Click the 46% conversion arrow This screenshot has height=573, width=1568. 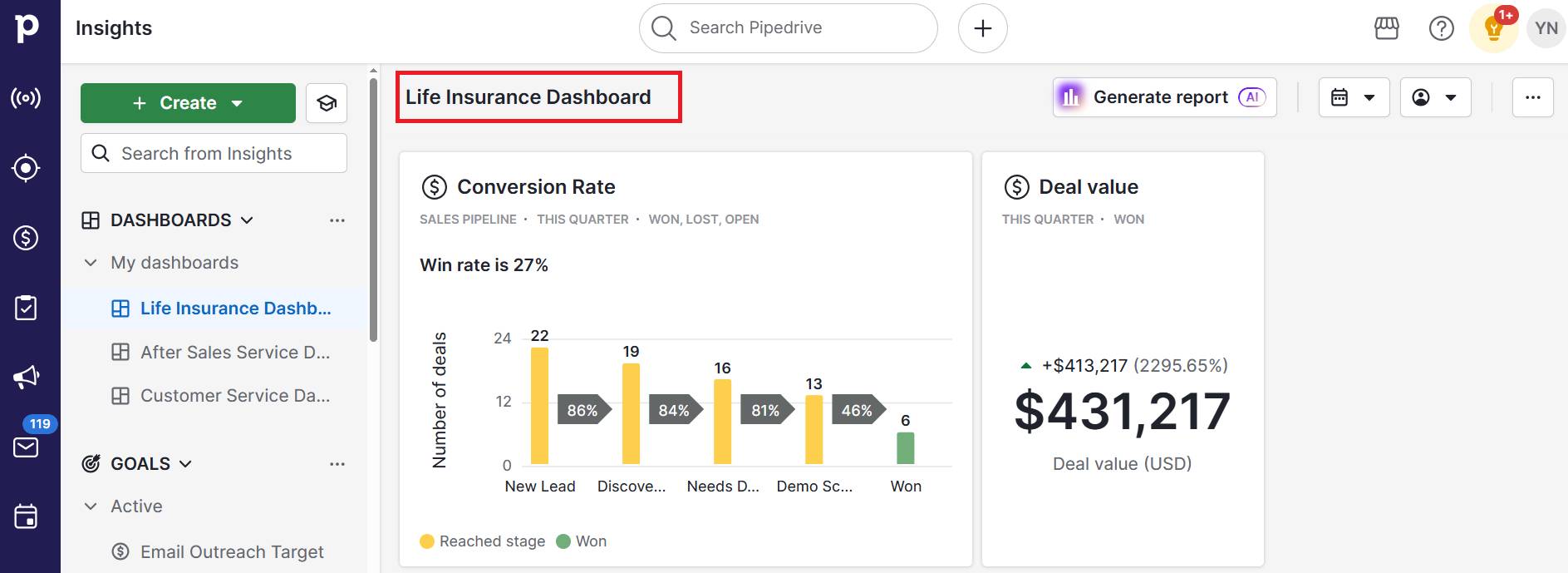pos(858,410)
